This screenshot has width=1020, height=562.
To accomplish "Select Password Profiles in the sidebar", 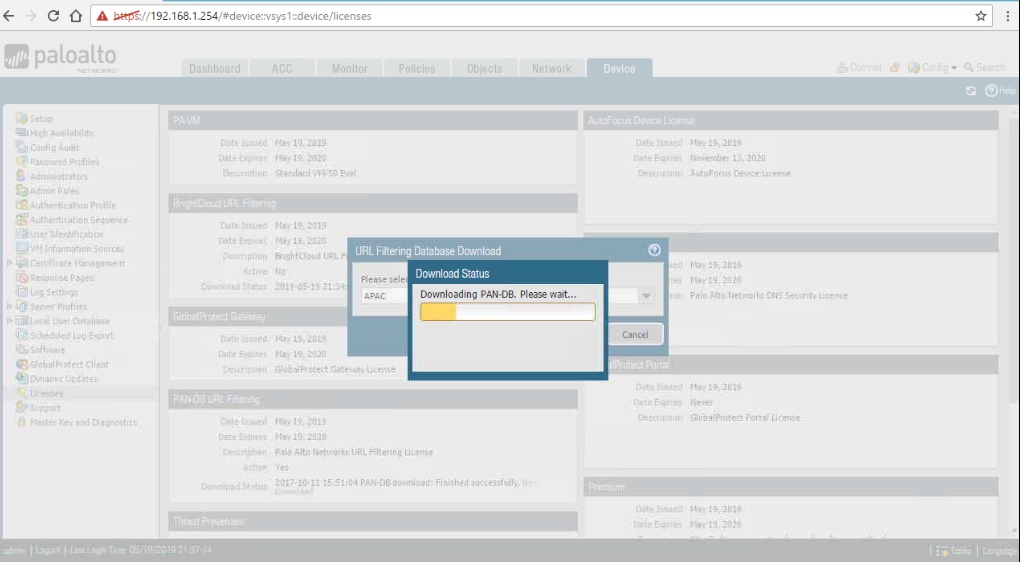I will point(64,162).
